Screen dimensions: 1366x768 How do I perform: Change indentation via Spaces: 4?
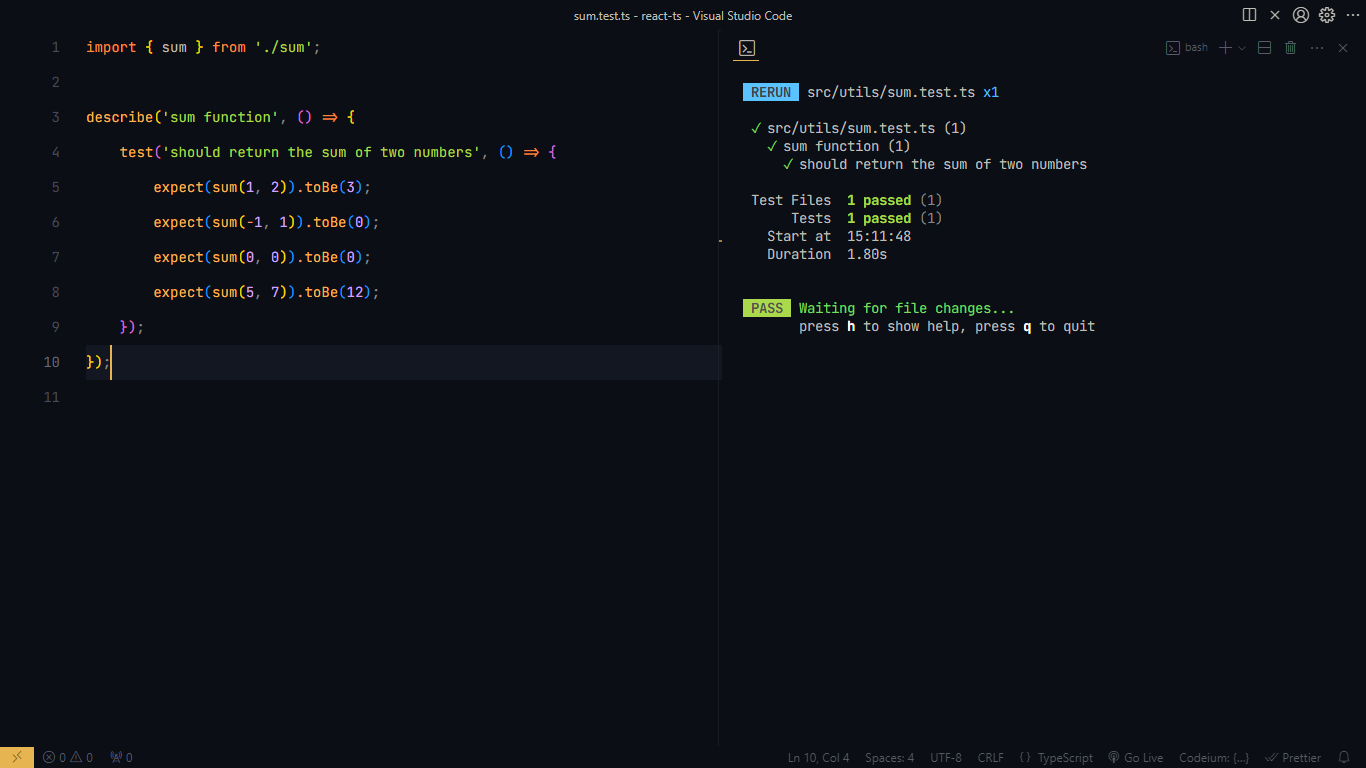coord(889,757)
